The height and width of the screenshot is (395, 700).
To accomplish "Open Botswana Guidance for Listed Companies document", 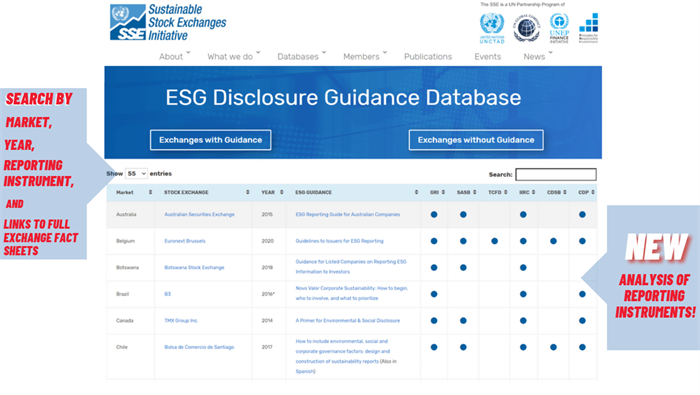I will tap(351, 266).
